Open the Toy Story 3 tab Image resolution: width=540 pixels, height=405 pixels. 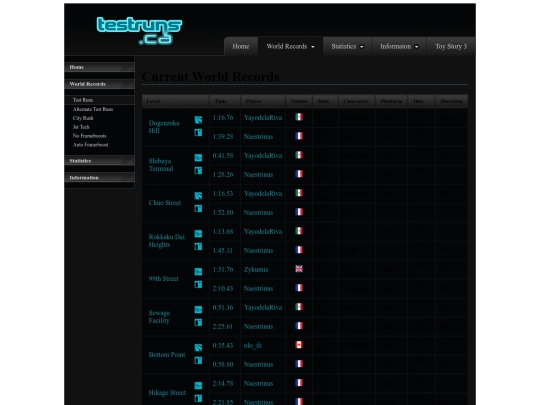click(x=451, y=46)
